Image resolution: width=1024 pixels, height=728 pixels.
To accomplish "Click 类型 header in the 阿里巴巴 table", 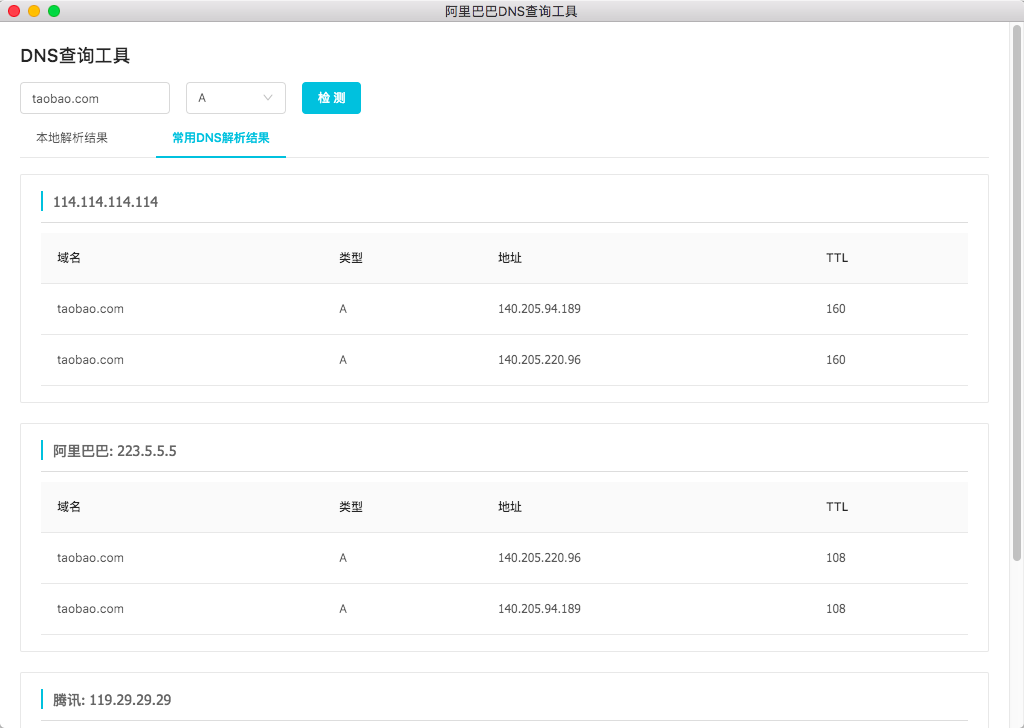I will click(x=351, y=507).
